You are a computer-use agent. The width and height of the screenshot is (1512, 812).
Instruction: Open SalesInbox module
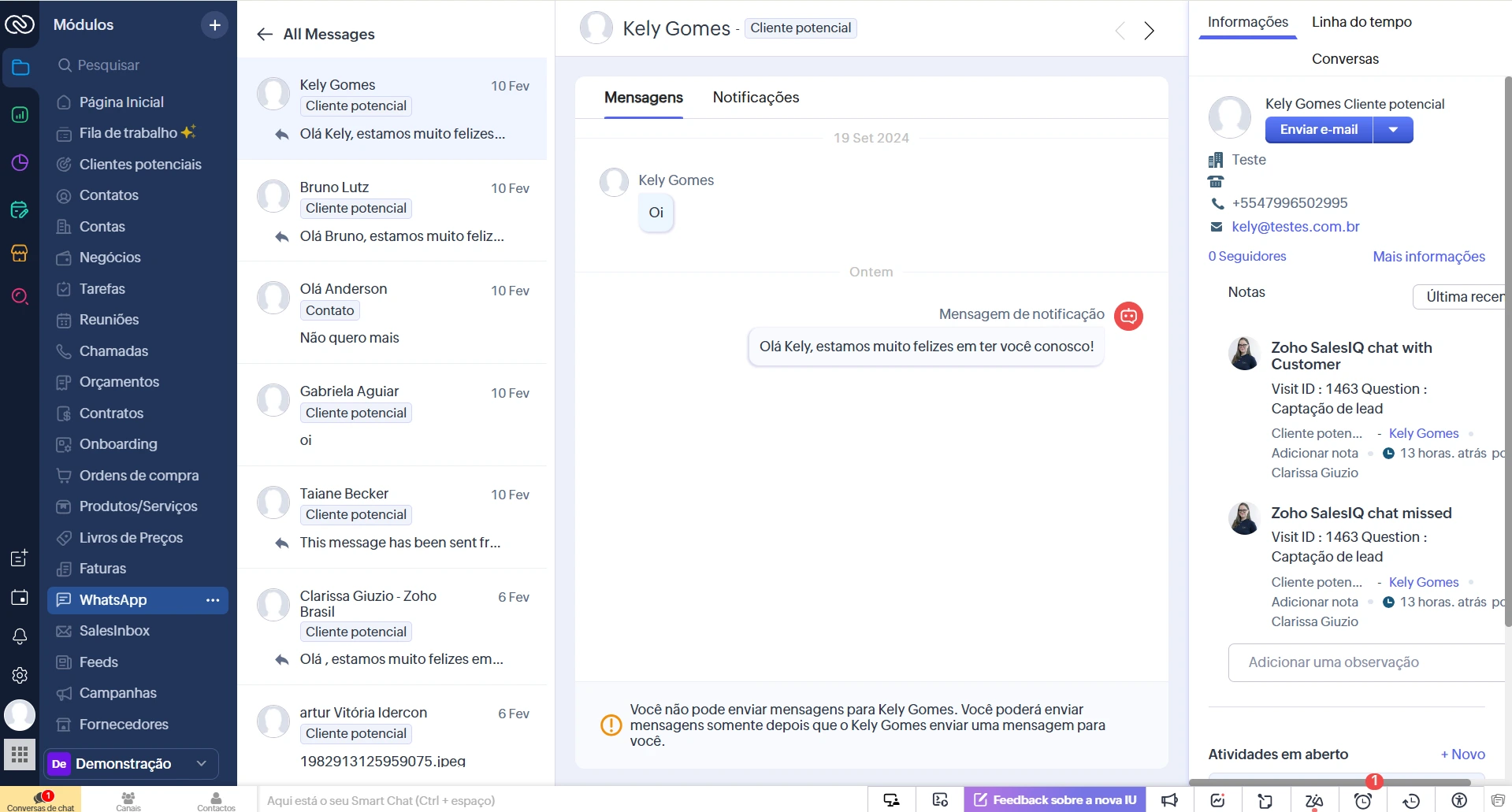pyautogui.click(x=138, y=631)
